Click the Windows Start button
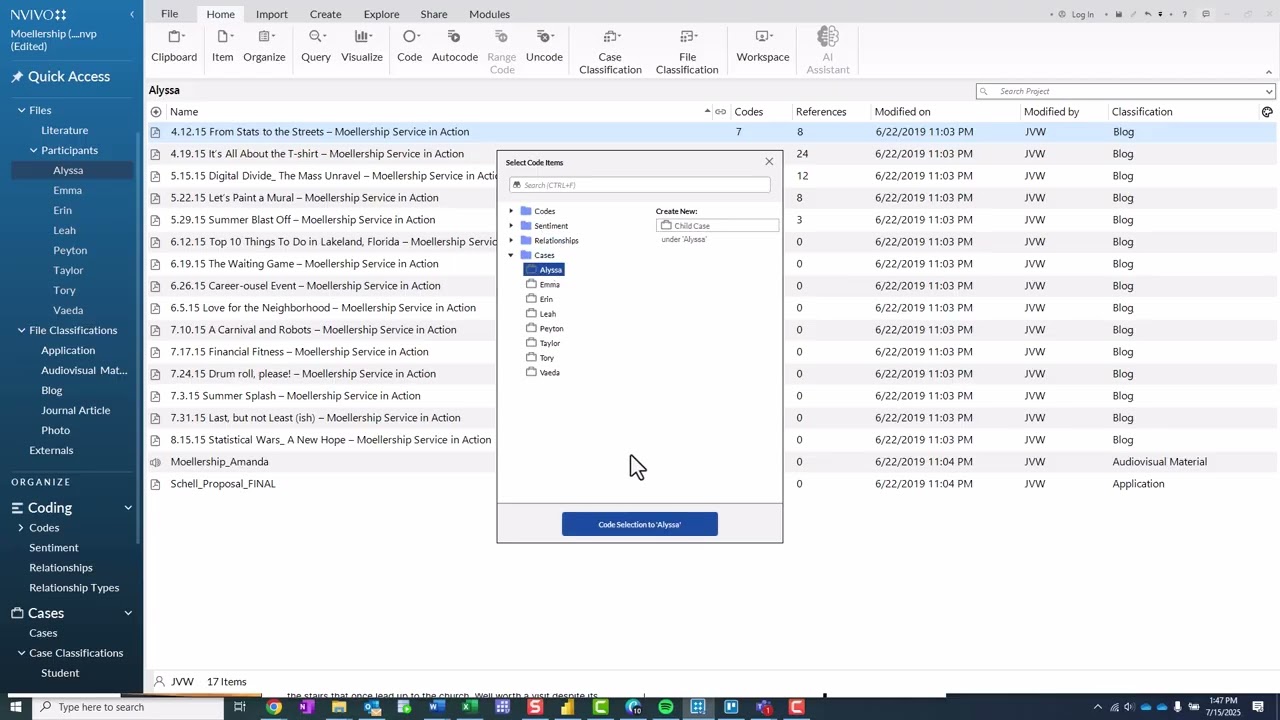This screenshot has width=1280, height=720. point(16,707)
